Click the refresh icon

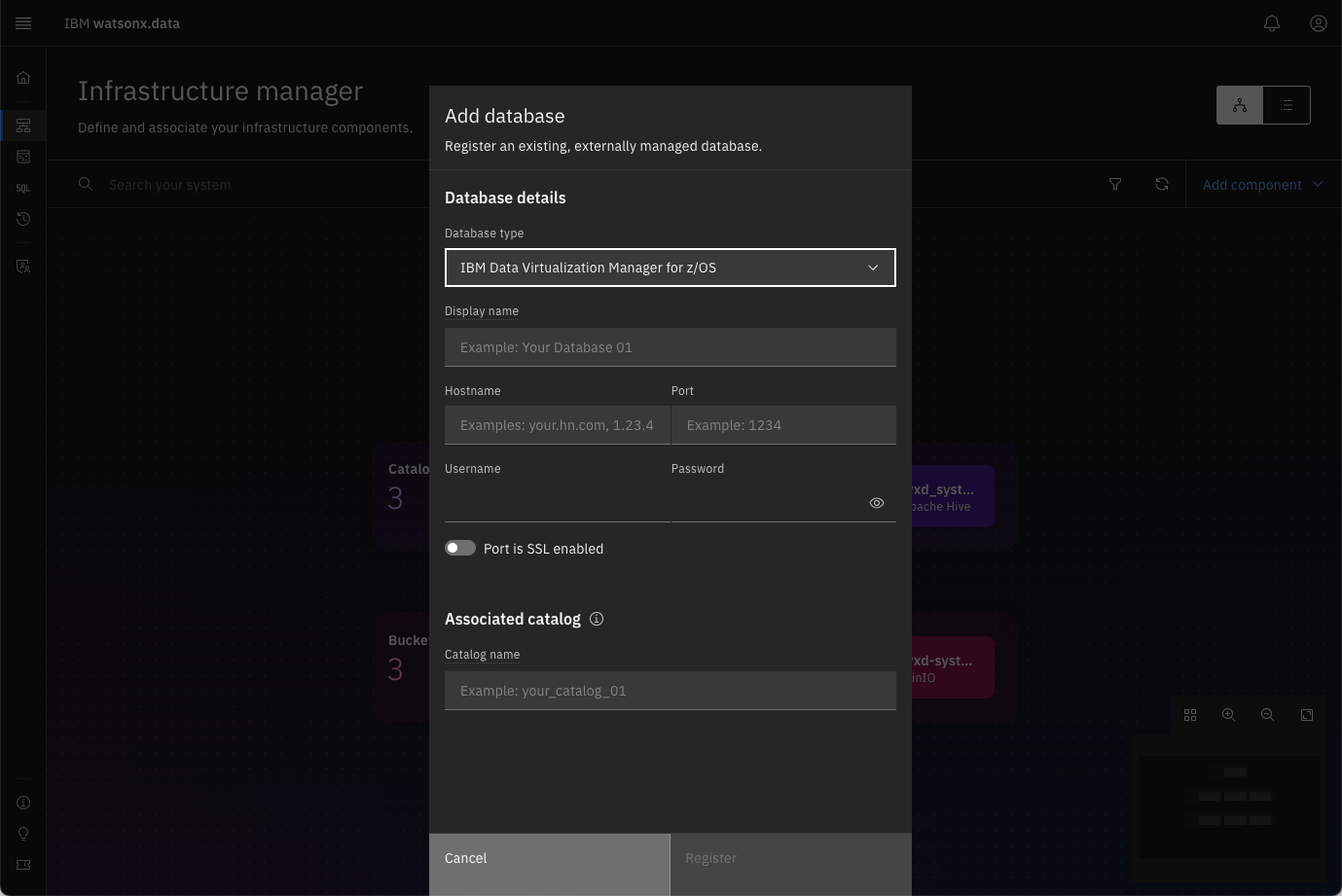point(1162,184)
